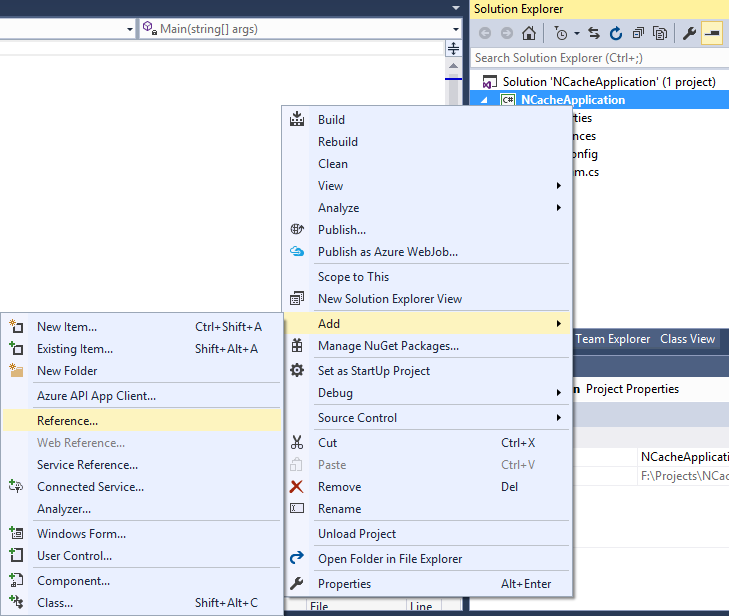The image size is (729, 616).
Task: Click the F:\Projects path property value
Action: (683, 476)
